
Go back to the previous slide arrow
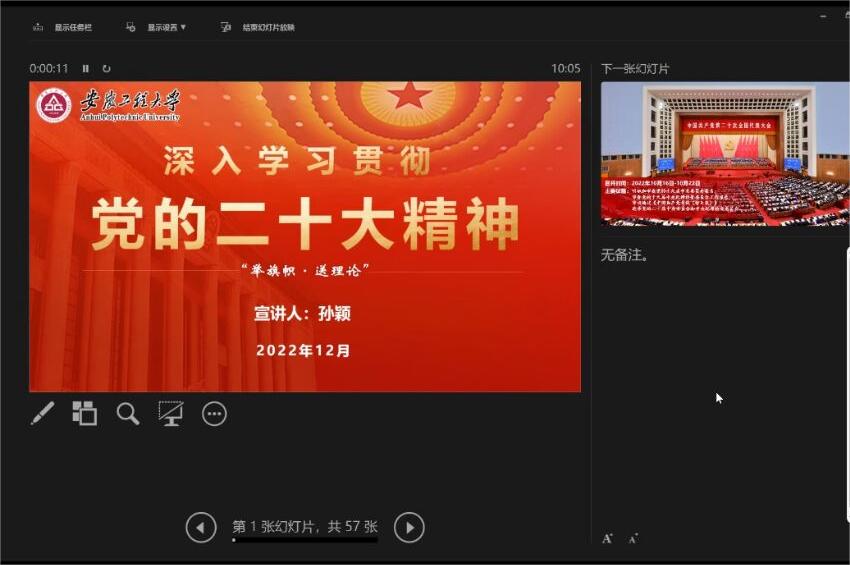pos(201,527)
